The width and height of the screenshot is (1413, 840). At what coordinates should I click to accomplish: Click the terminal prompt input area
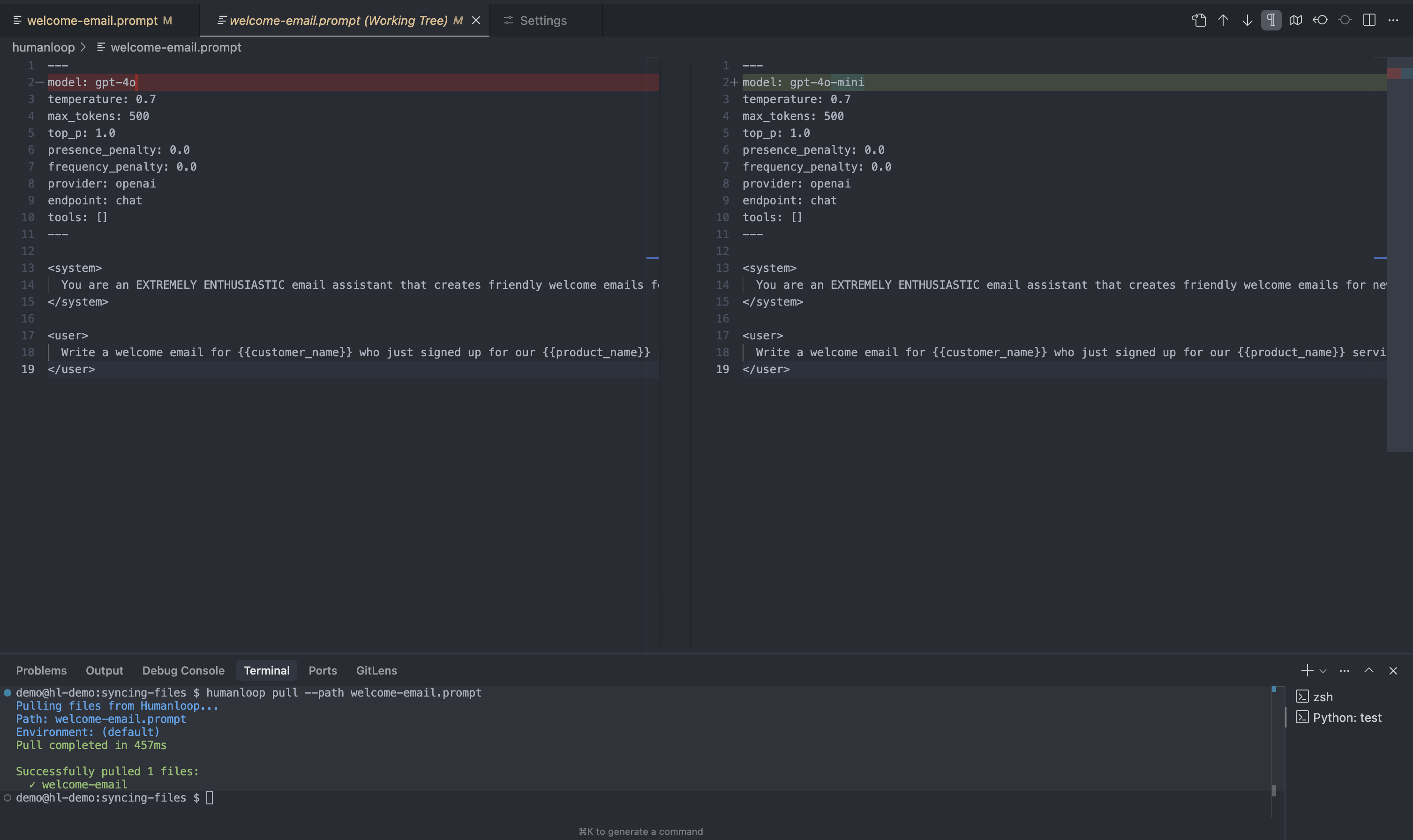tap(210, 798)
